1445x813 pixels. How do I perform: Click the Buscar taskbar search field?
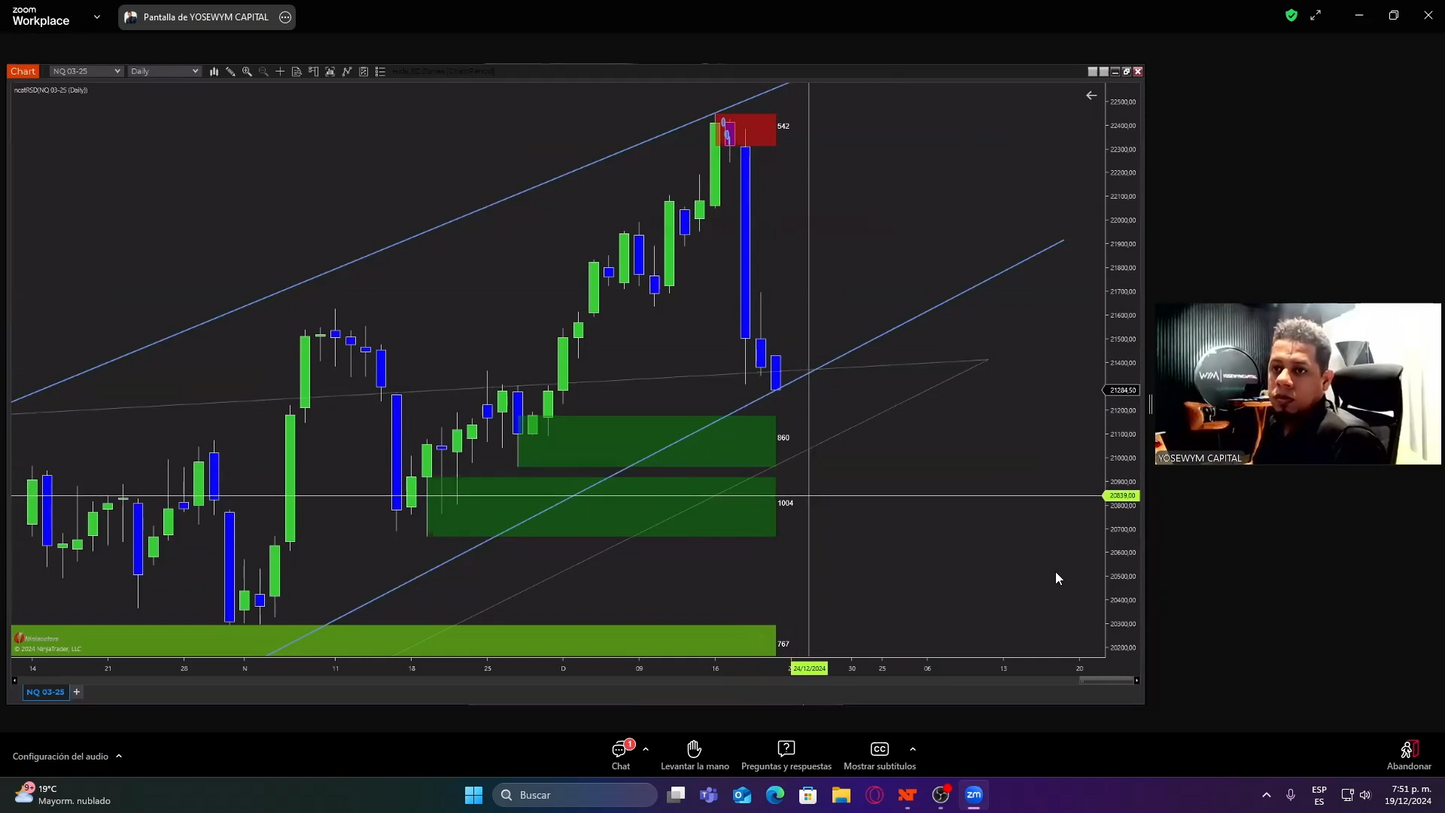[x=575, y=795]
